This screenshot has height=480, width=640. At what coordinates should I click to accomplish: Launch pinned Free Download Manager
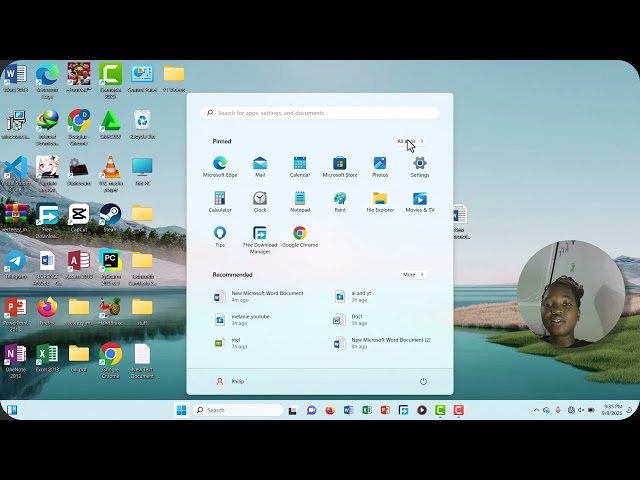point(260,240)
